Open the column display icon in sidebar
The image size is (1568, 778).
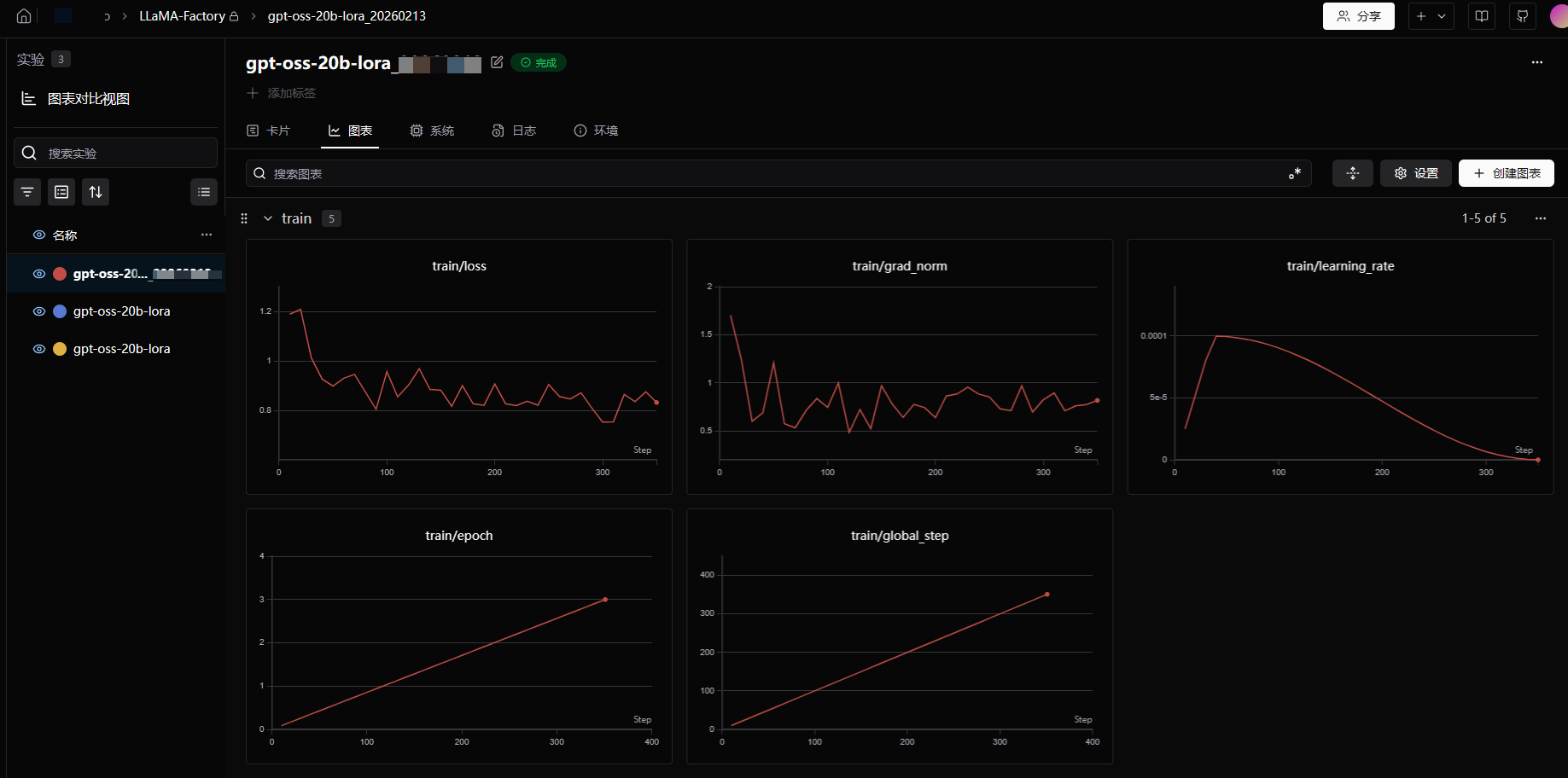[61, 192]
